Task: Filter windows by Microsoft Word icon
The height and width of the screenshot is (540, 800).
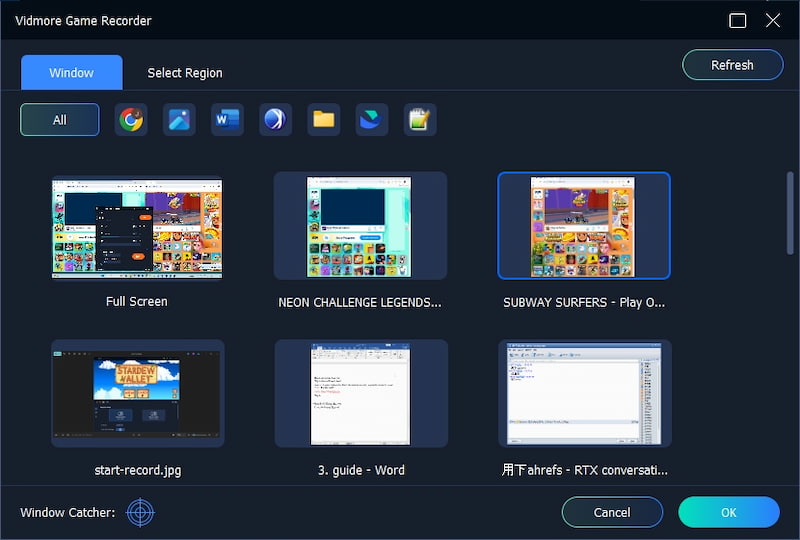Action: coord(227,120)
